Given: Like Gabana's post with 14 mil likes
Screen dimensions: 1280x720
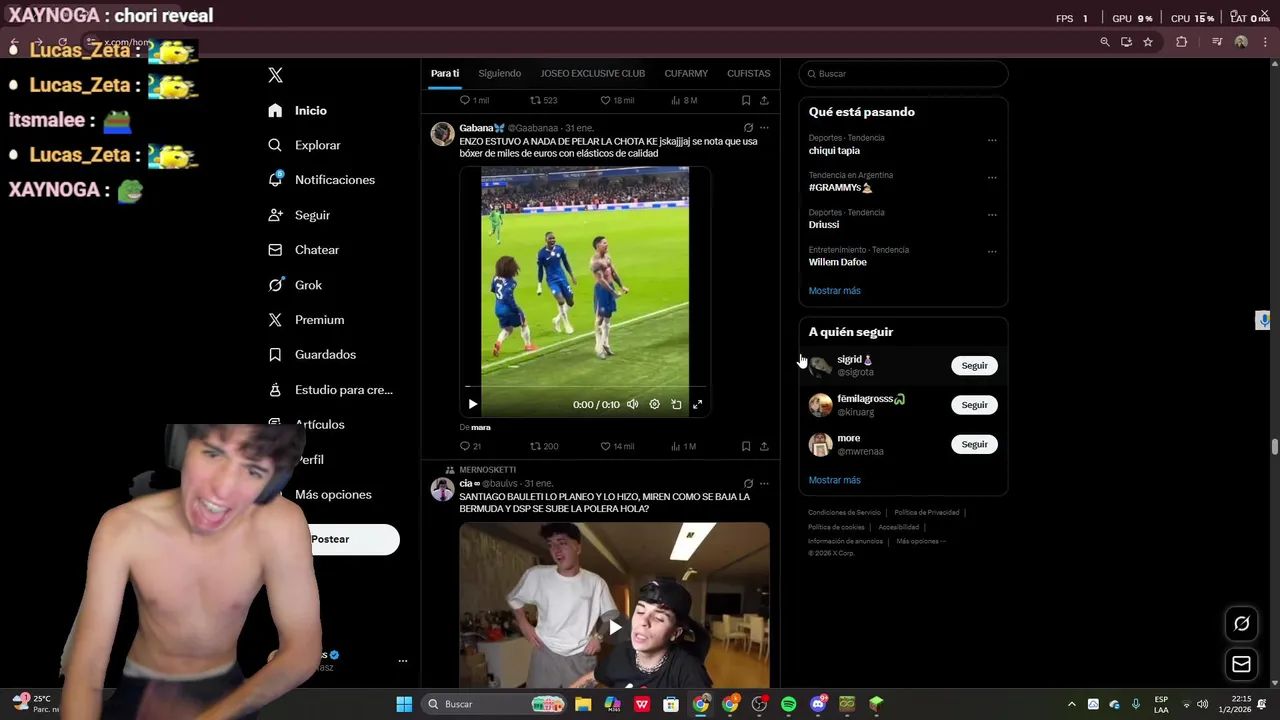Looking at the screenshot, I should click(x=617, y=446).
